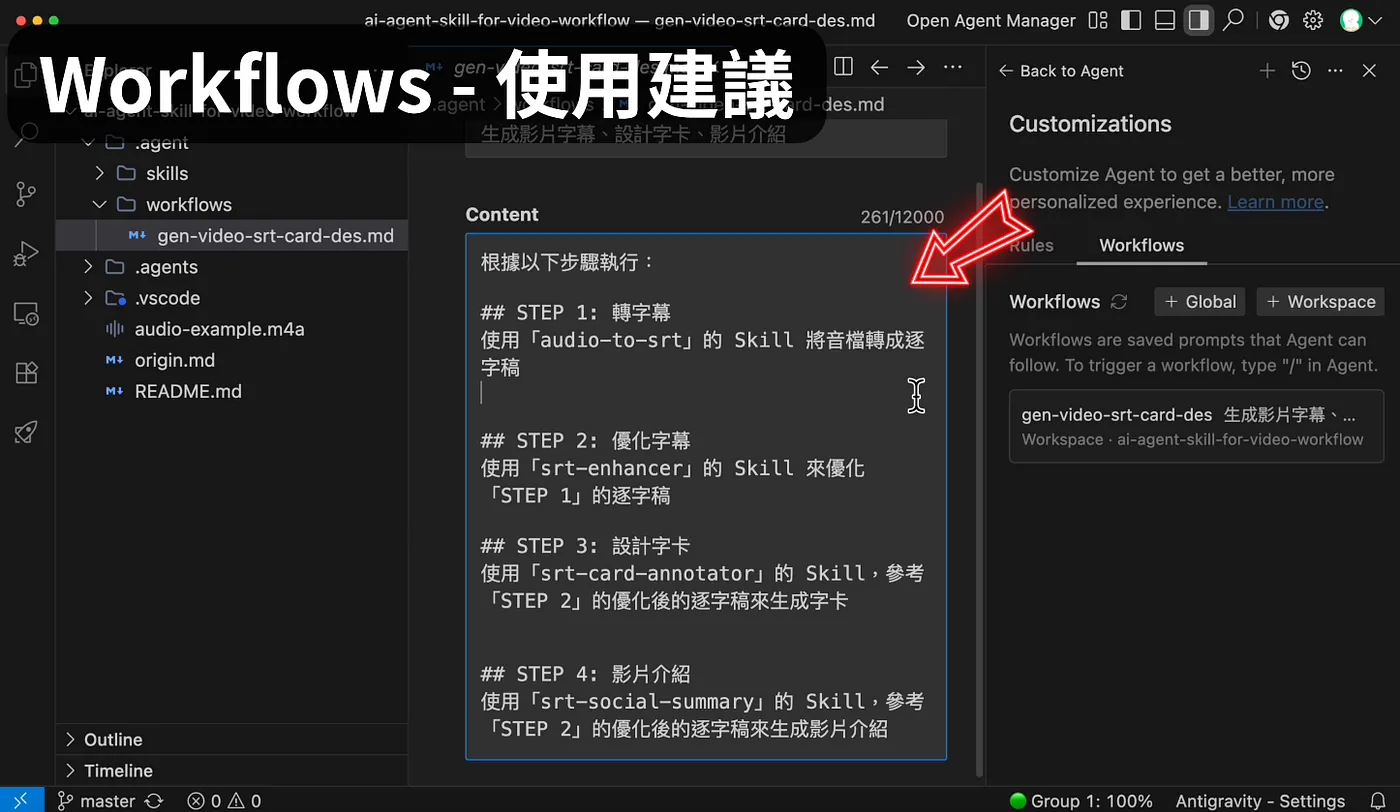Navigate back with the left arrow
The height and width of the screenshot is (812, 1400).
879,67
